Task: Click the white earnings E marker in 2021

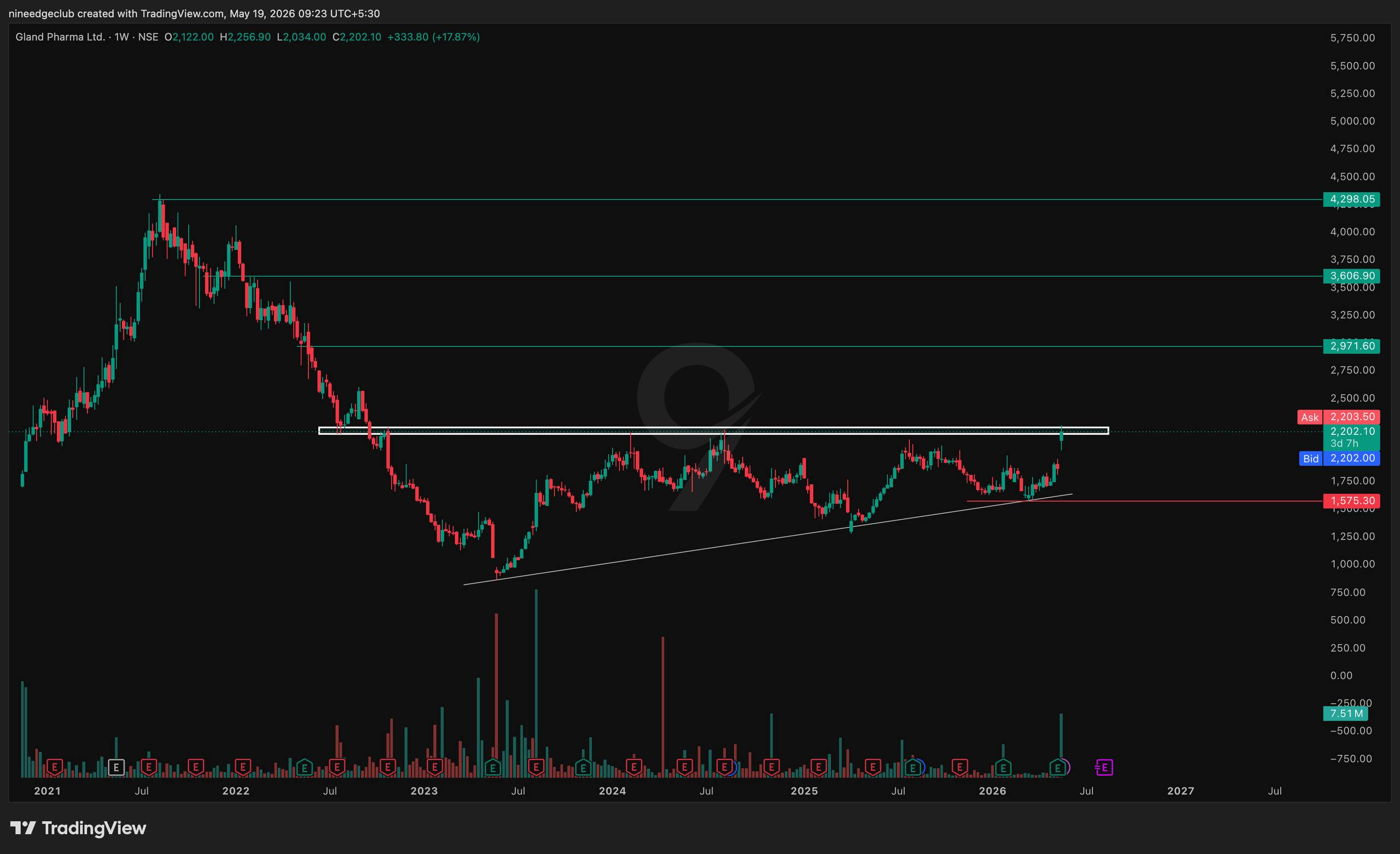Action: [116, 768]
